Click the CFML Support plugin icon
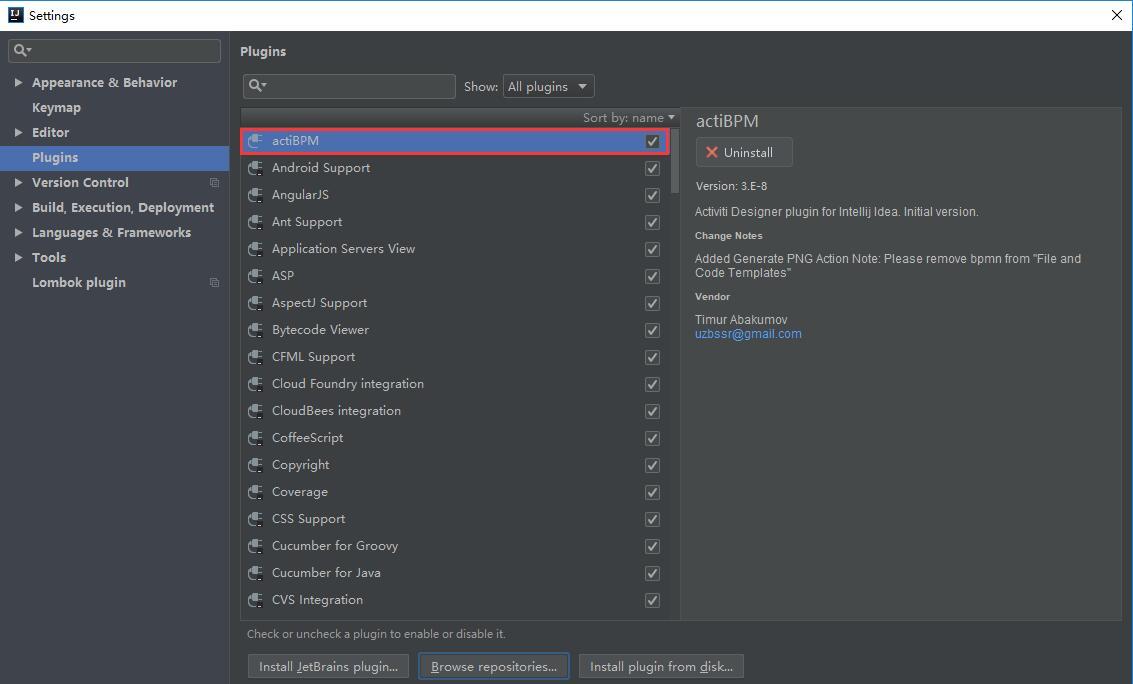The image size is (1133, 684). tap(255, 357)
